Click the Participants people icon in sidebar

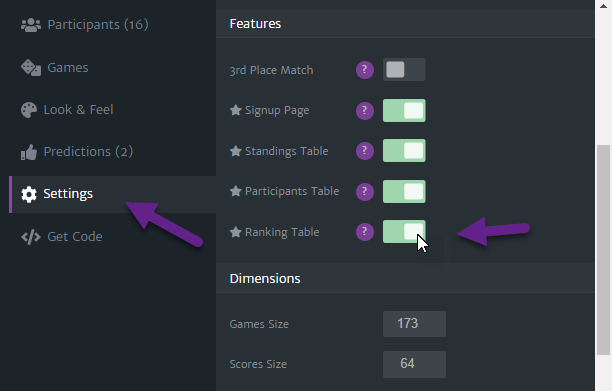pos(31,25)
